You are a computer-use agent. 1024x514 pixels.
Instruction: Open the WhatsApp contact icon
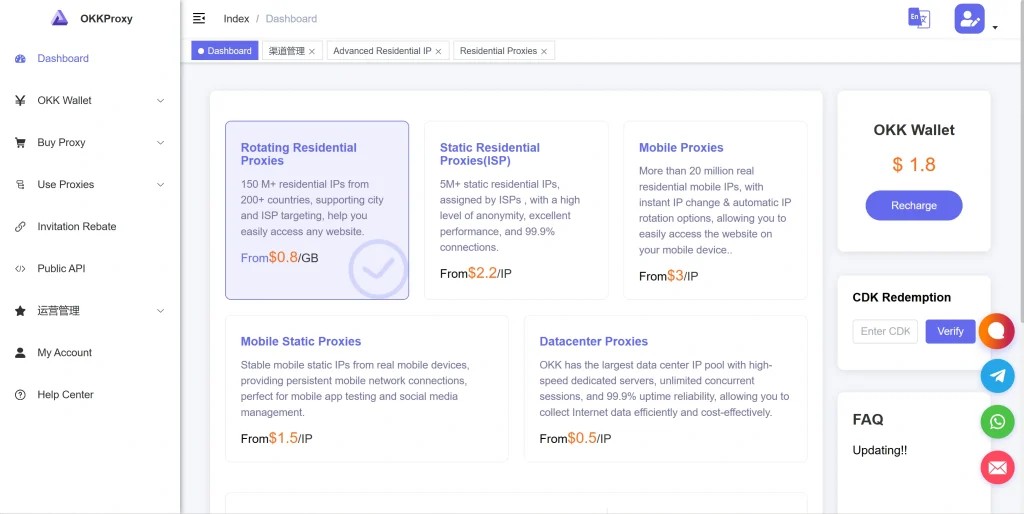click(997, 422)
